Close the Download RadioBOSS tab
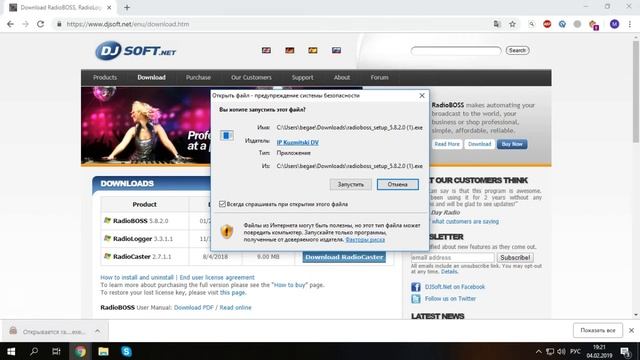This screenshot has height=360, width=640. click(109, 7)
